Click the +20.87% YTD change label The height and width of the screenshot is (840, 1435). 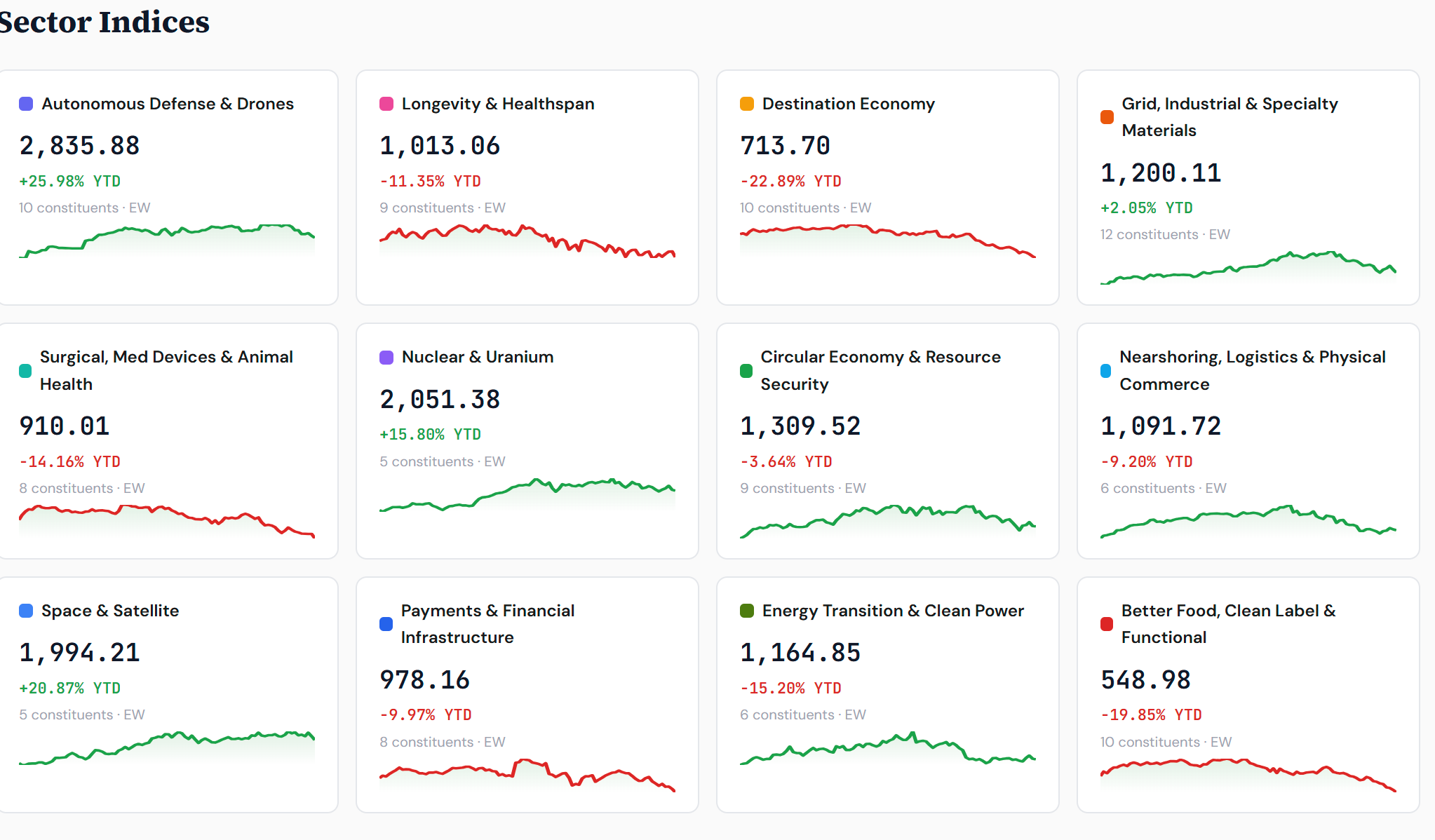coord(69,689)
